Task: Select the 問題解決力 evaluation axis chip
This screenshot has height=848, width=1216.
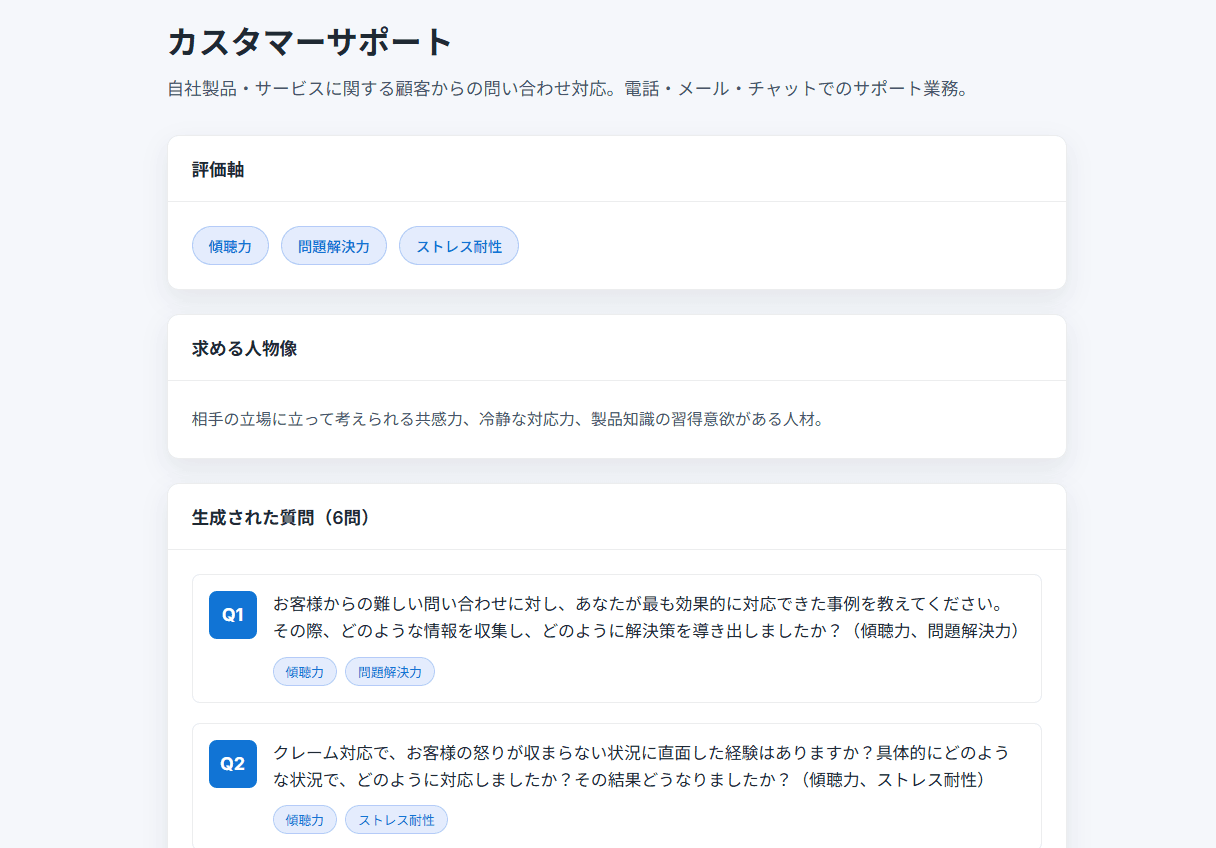Action: pos(333,245)
